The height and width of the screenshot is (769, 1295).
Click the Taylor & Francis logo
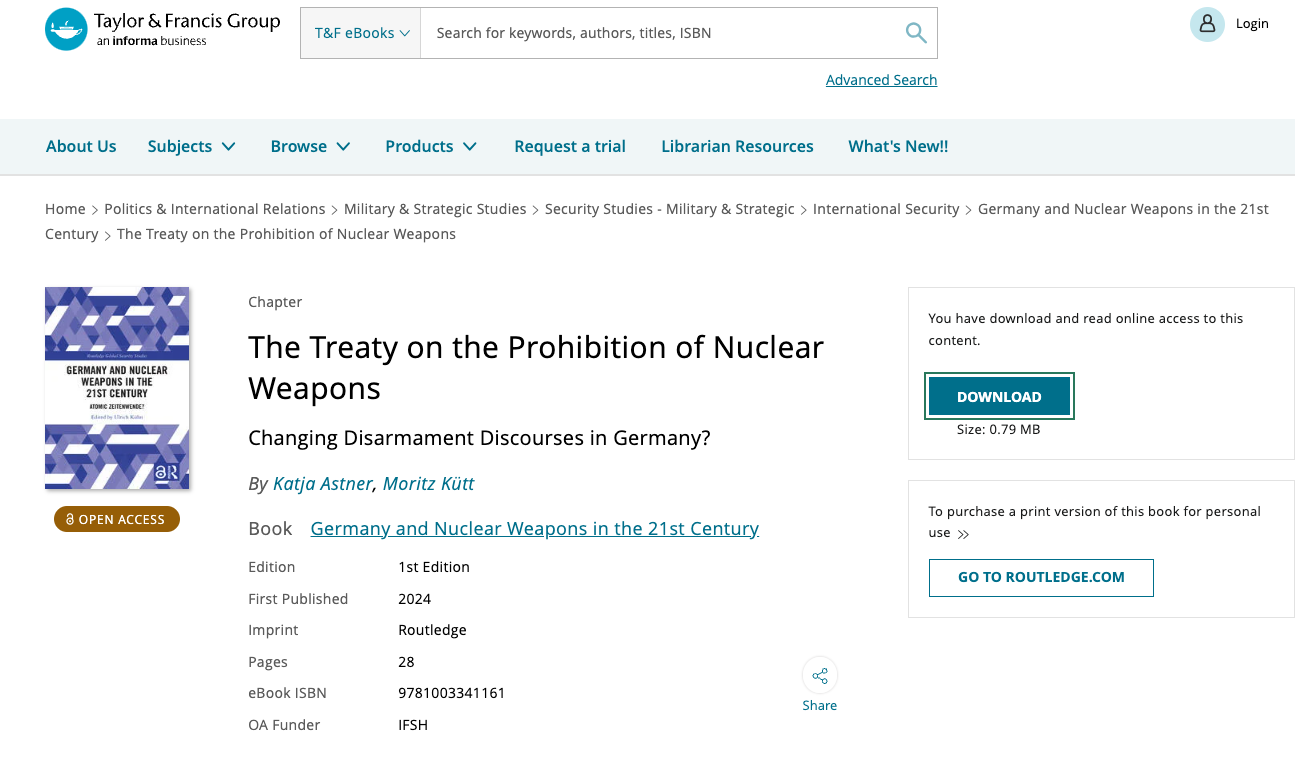163,29
